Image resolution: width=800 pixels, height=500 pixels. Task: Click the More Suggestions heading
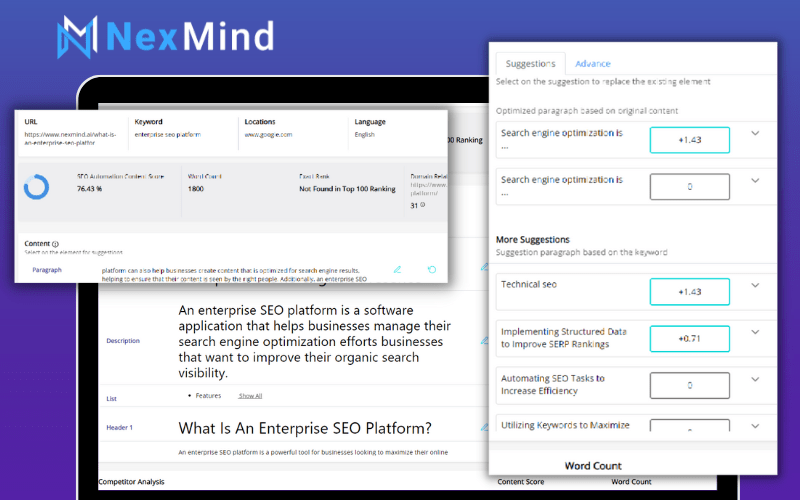pos(533,240)
